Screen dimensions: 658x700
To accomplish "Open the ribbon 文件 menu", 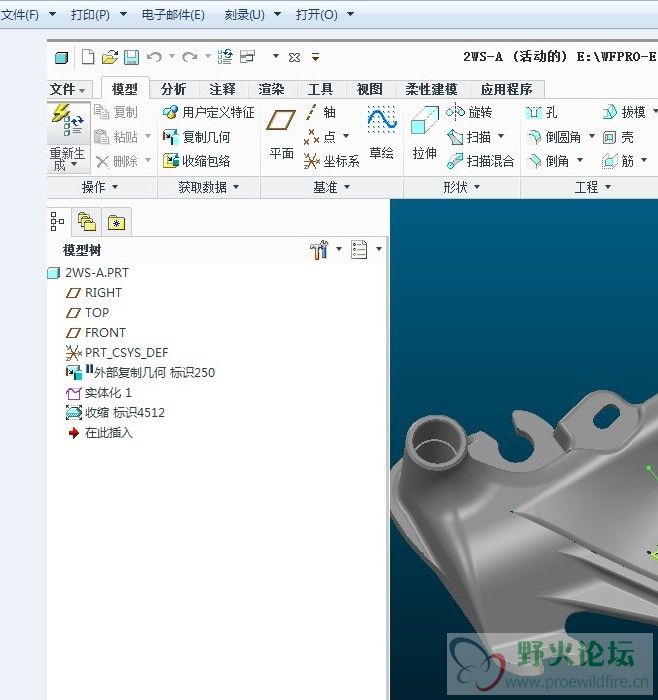I will click(x=68, y=89).
